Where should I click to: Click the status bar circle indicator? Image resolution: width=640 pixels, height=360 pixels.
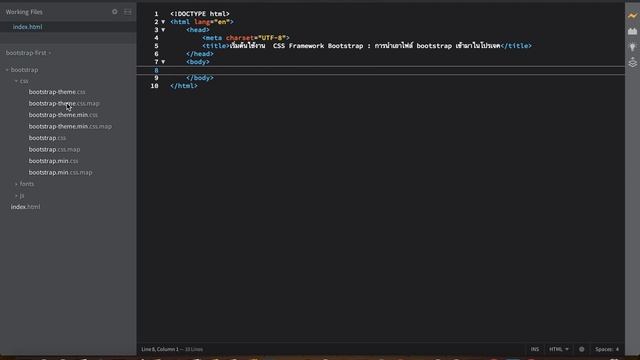point(582,349)
